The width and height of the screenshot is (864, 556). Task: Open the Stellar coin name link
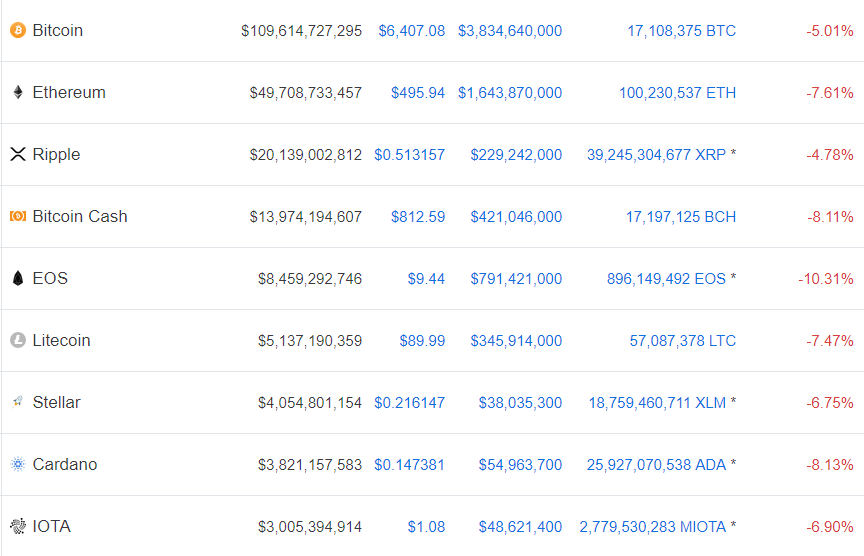coord(56,402)
